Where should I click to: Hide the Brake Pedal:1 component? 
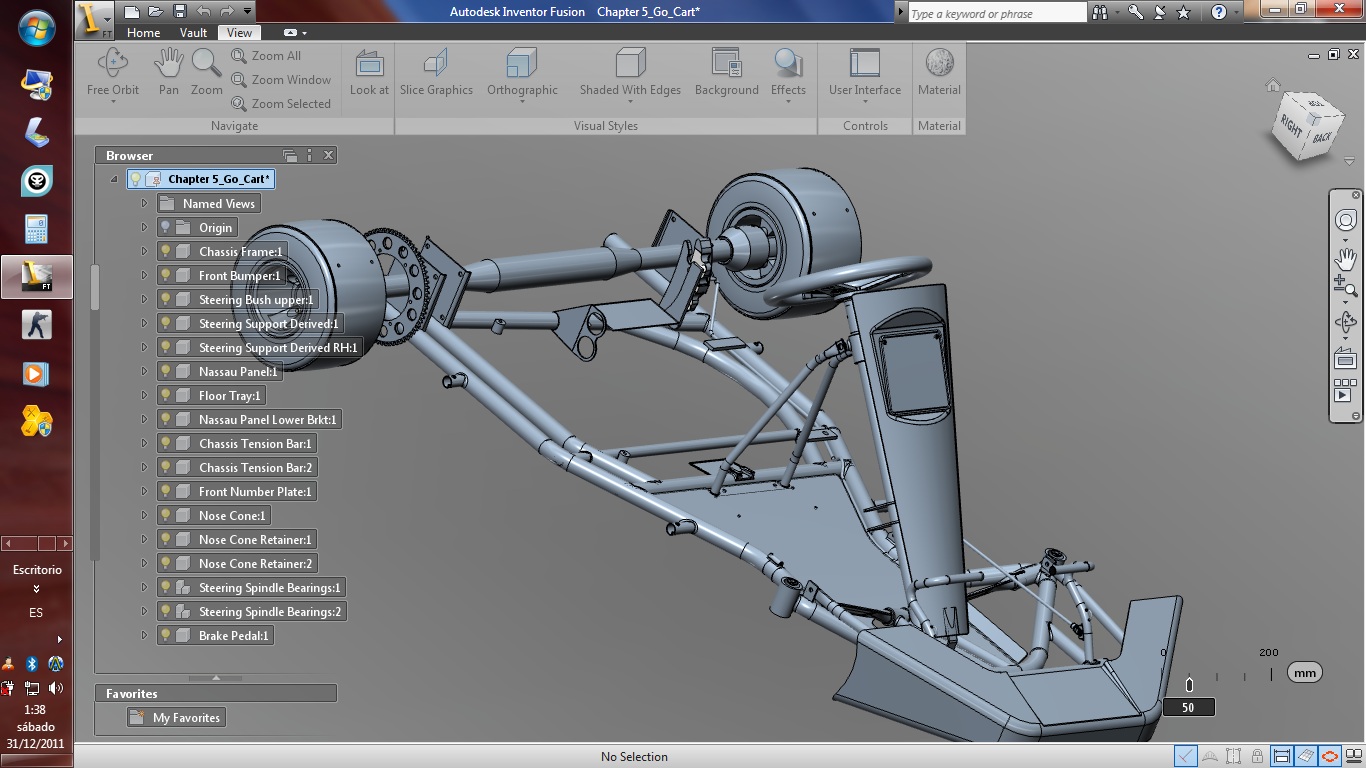(166, 635)
